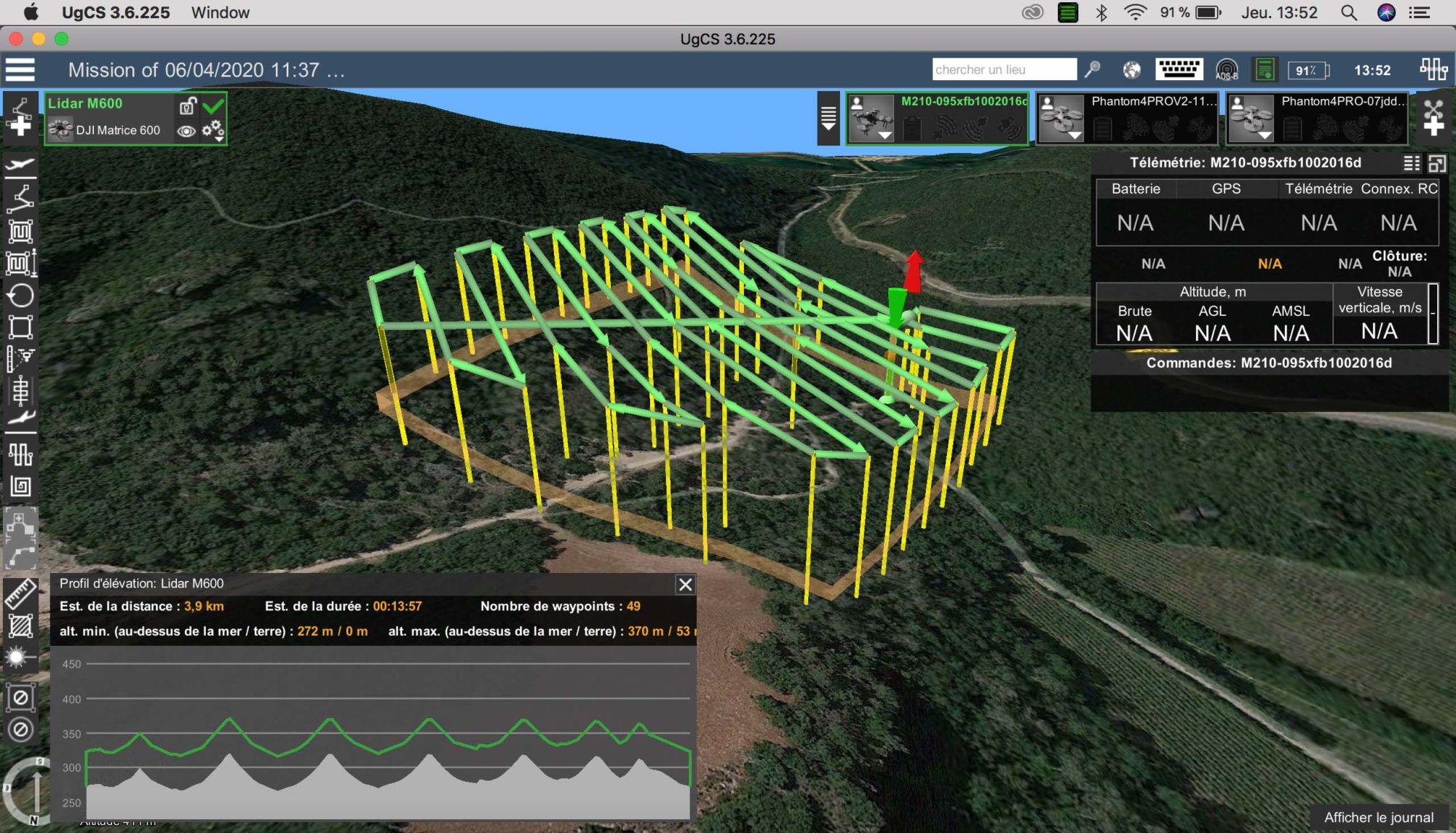Screen dimensions: 1456x833
Task: Click the DJI Matrice 600 vehicle label
Action: (118, 130)
